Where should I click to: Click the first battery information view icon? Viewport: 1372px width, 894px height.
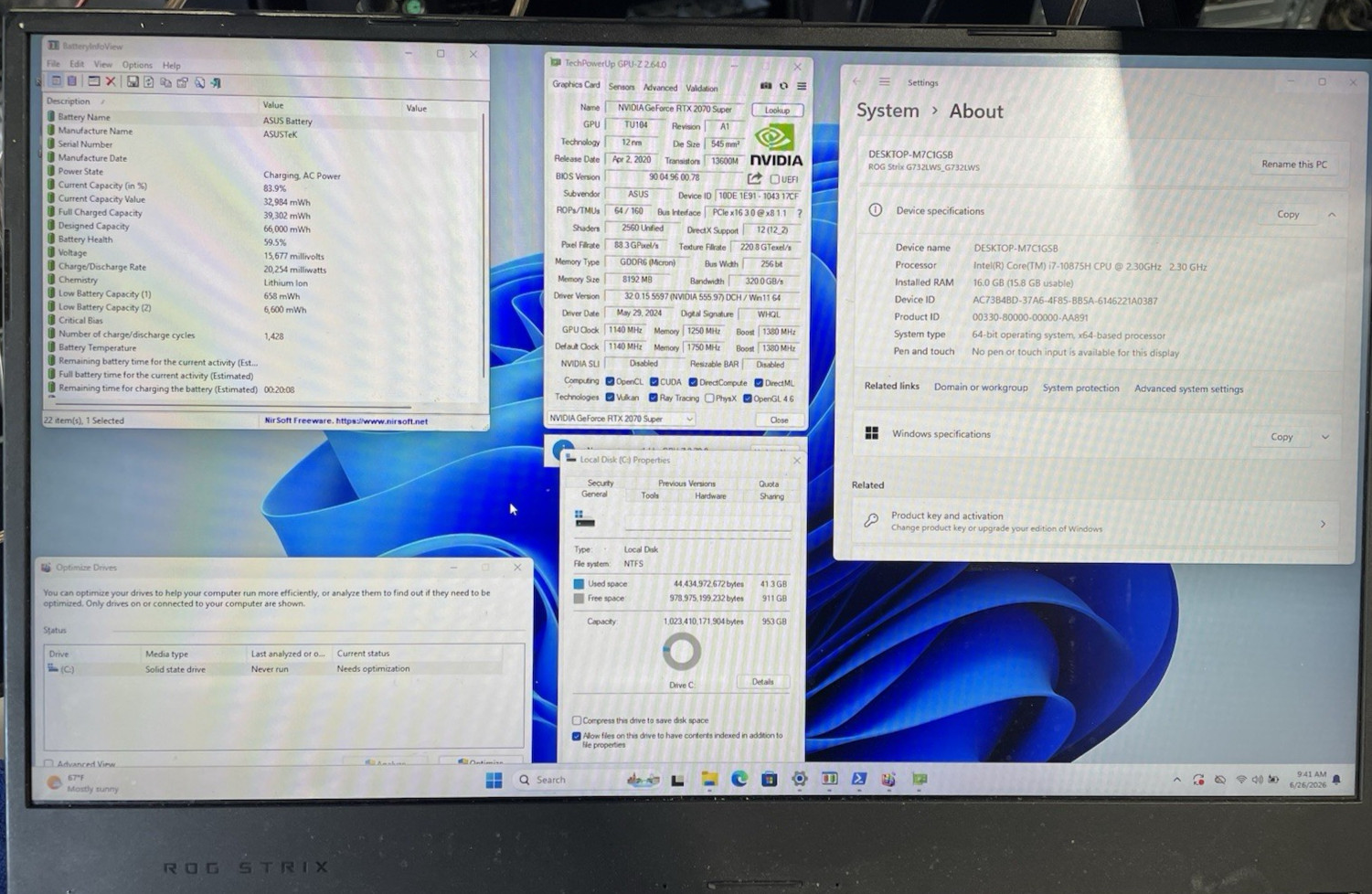tap(56, 82)
